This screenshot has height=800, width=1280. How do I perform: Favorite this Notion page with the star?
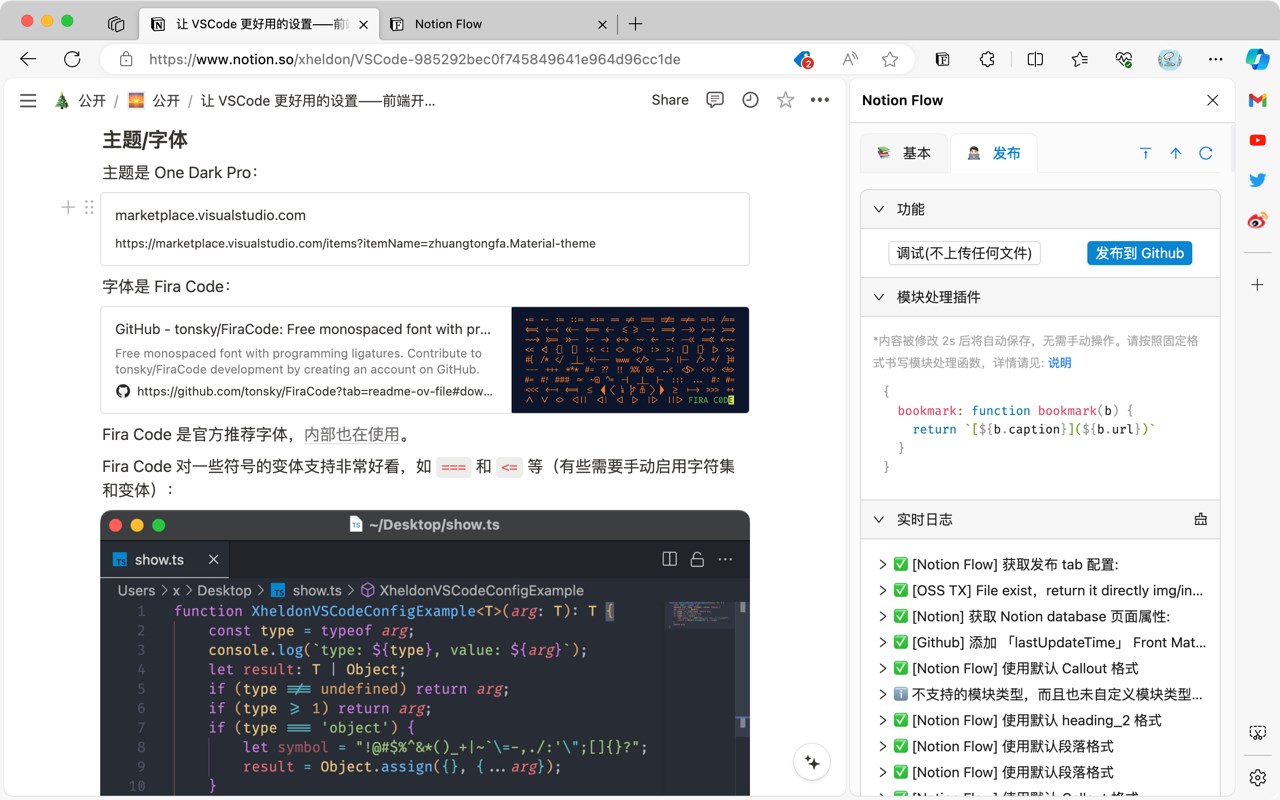[x=786, y=100]
